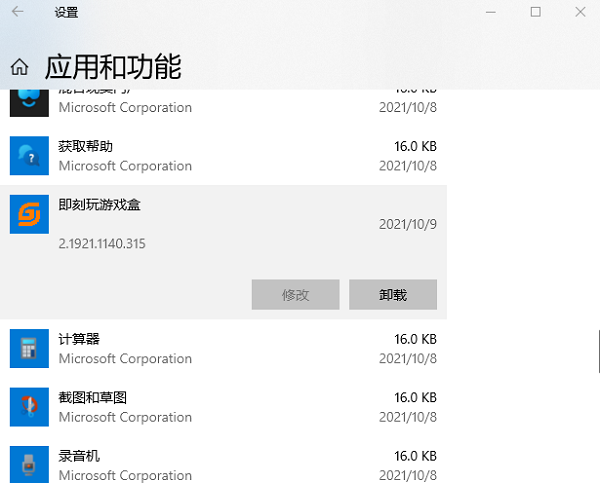Click 16.0 KB size of 截图和草图
Screen dimensions: 600x483
[x=416, y=398]
